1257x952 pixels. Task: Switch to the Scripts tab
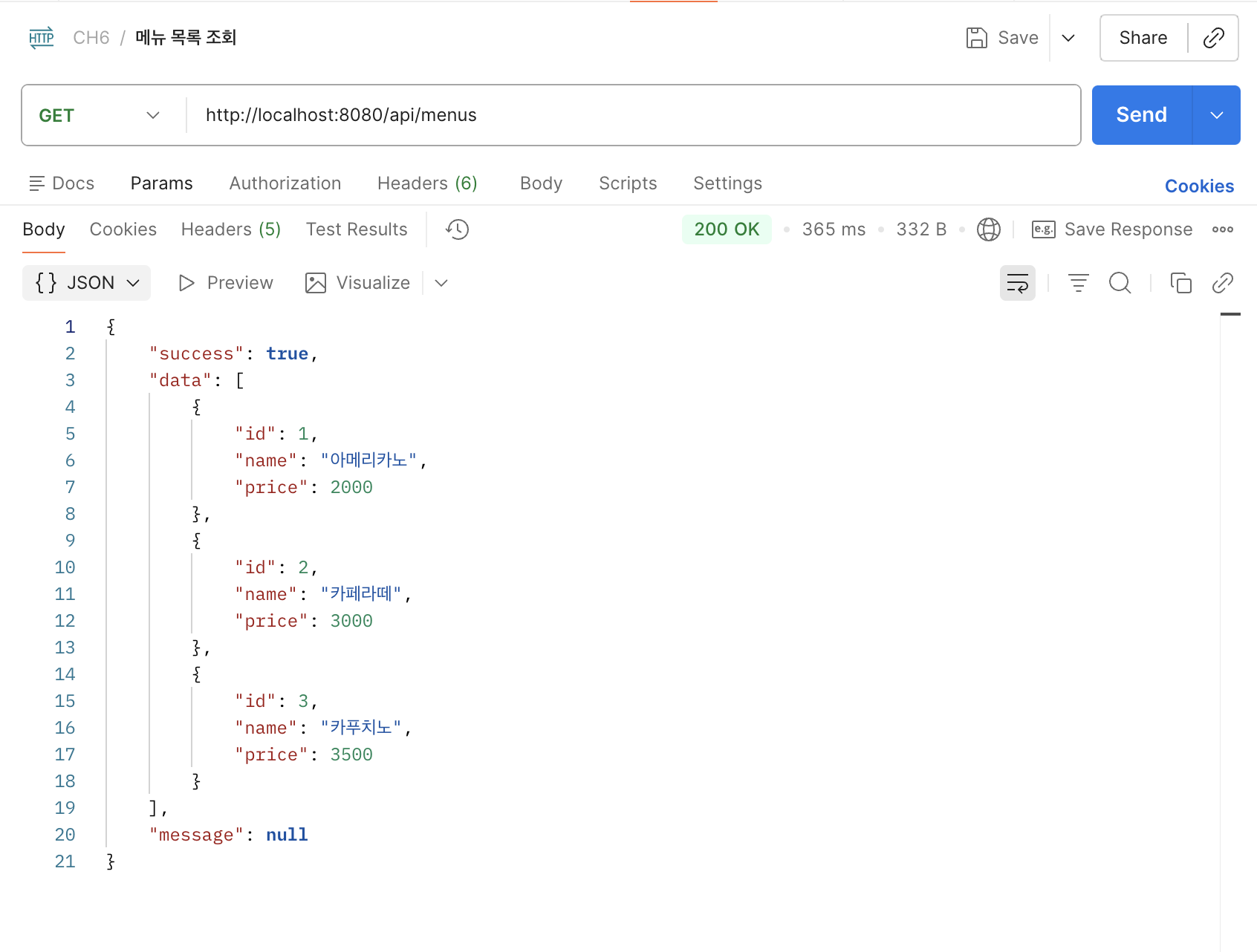(x=628, y=183)
